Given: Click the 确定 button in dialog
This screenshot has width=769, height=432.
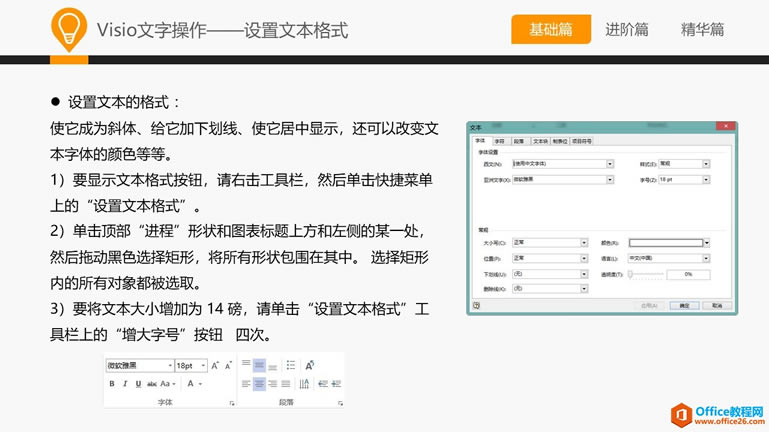Looking at the screenshot, I should 684,305.
